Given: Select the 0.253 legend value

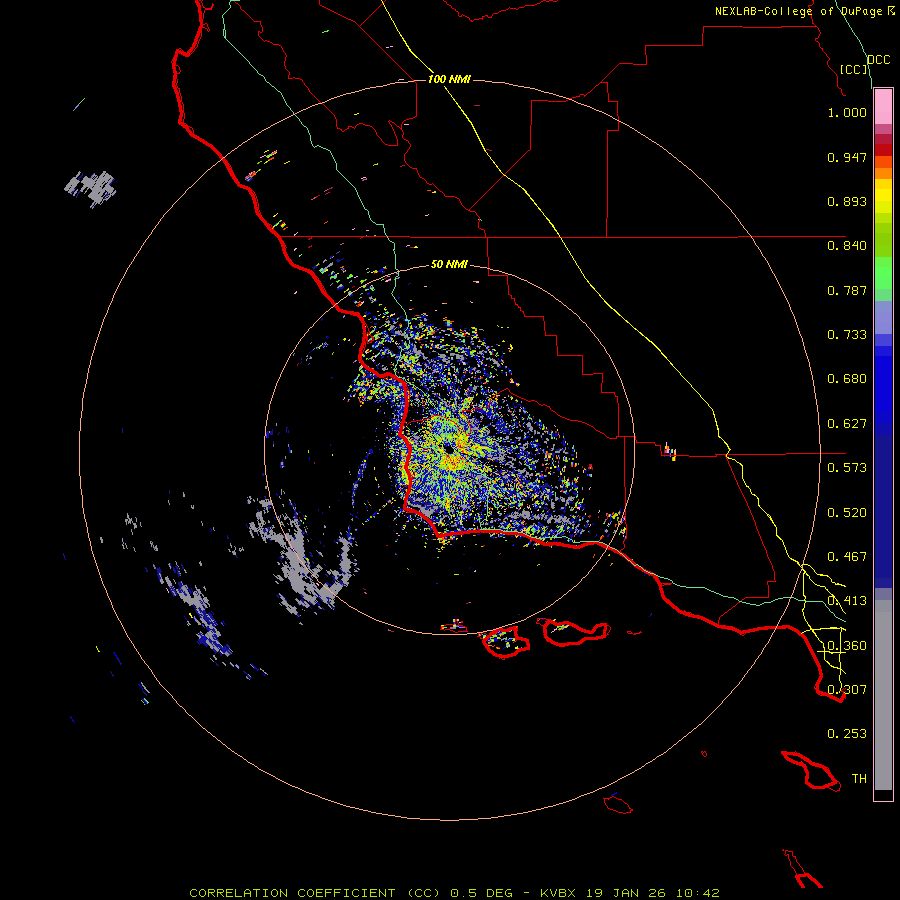Looking at the screenshot, I should (847, 734).
